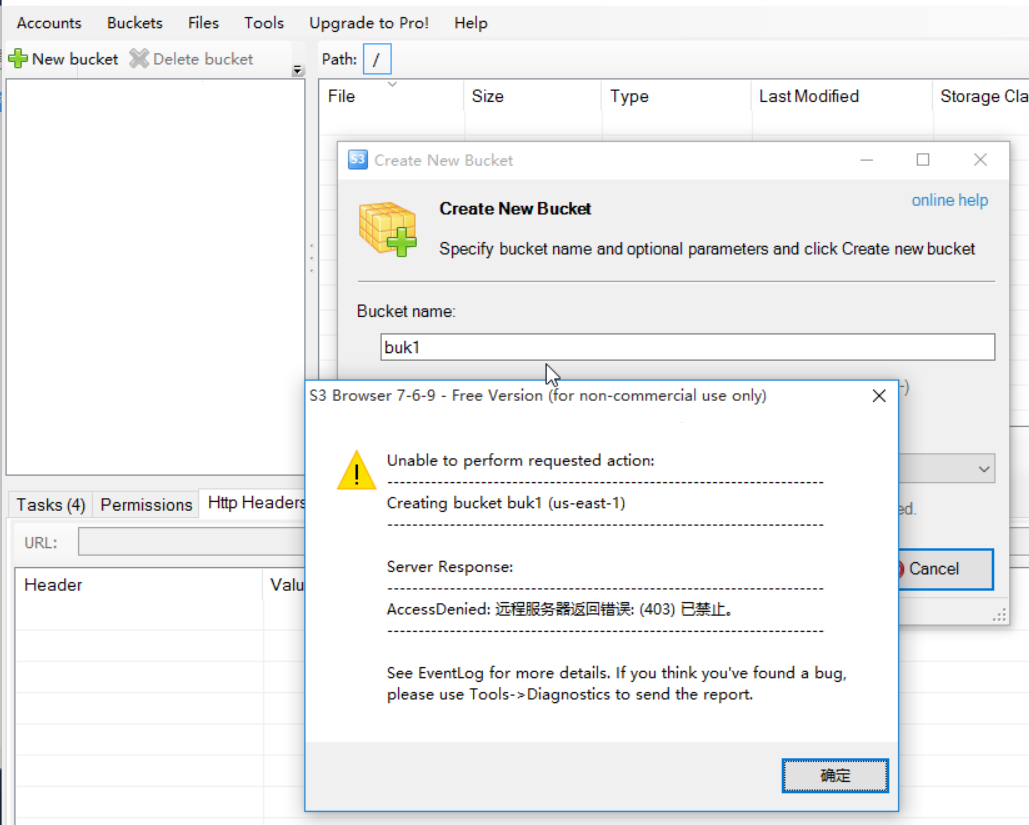Sort by the Last Modified column header
This screenshot has height=825, width=1029.
(x=842, y=96)
